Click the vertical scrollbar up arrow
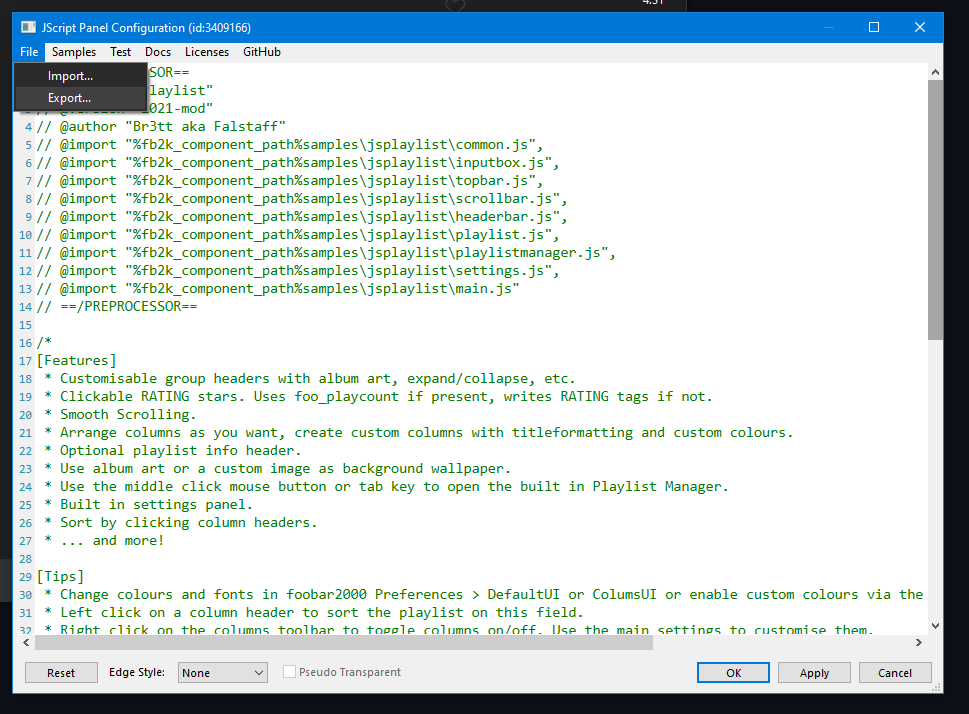Screen dimensions: 969x714 pyautogui.click(x=935, y=70)
